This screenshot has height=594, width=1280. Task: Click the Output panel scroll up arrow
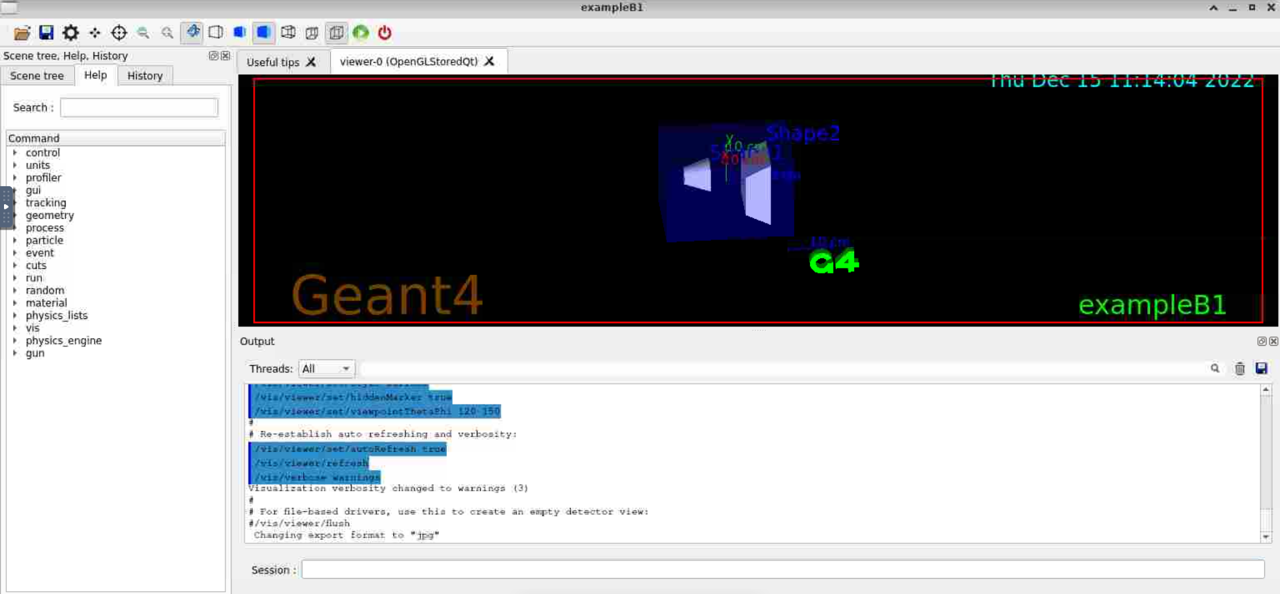pyautogui.click(x=1266, y=391)
